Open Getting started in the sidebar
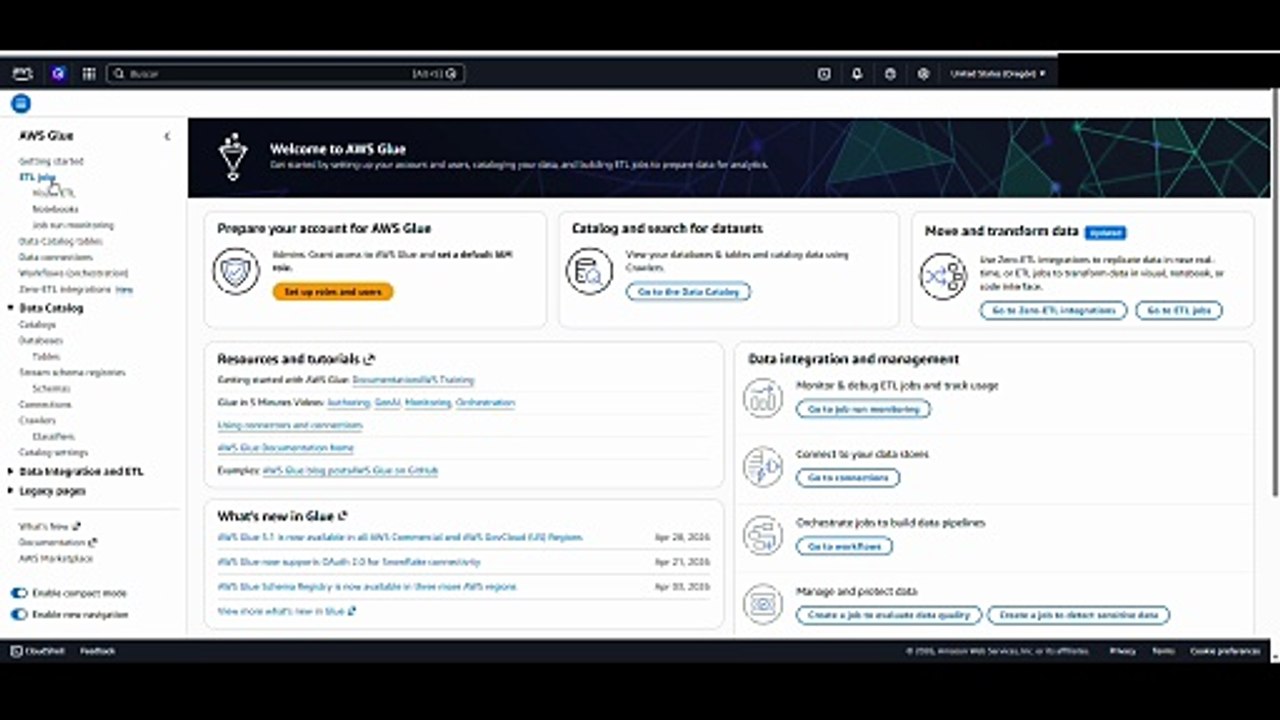The image size is (1280, 720). (x=51, y=161)
